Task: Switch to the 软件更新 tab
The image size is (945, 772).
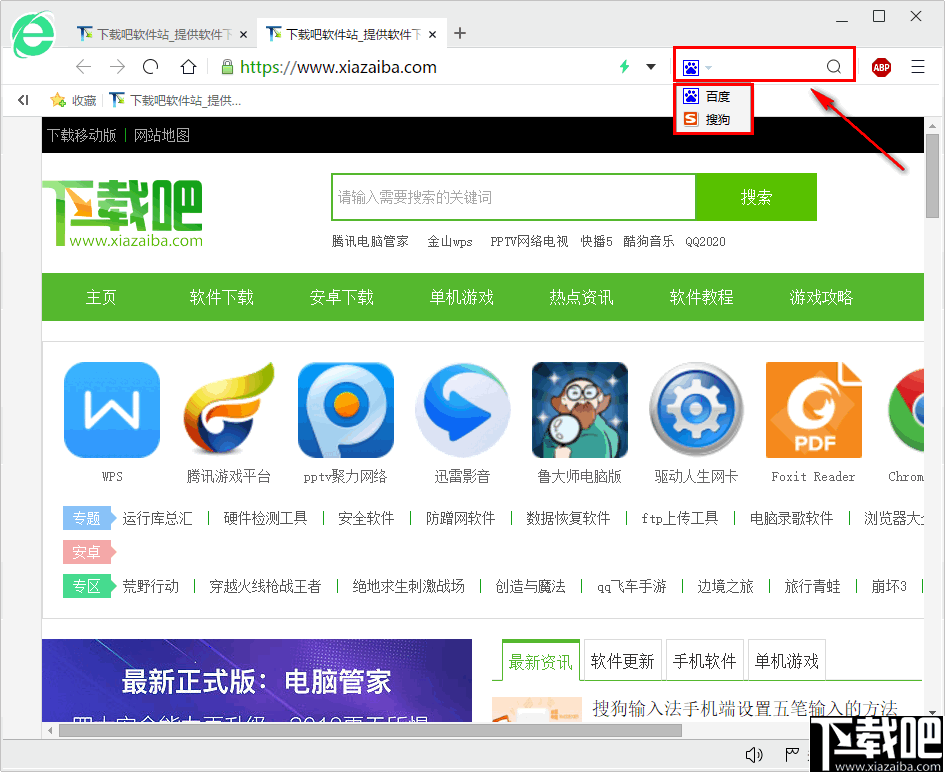Action: pos(622,660)
